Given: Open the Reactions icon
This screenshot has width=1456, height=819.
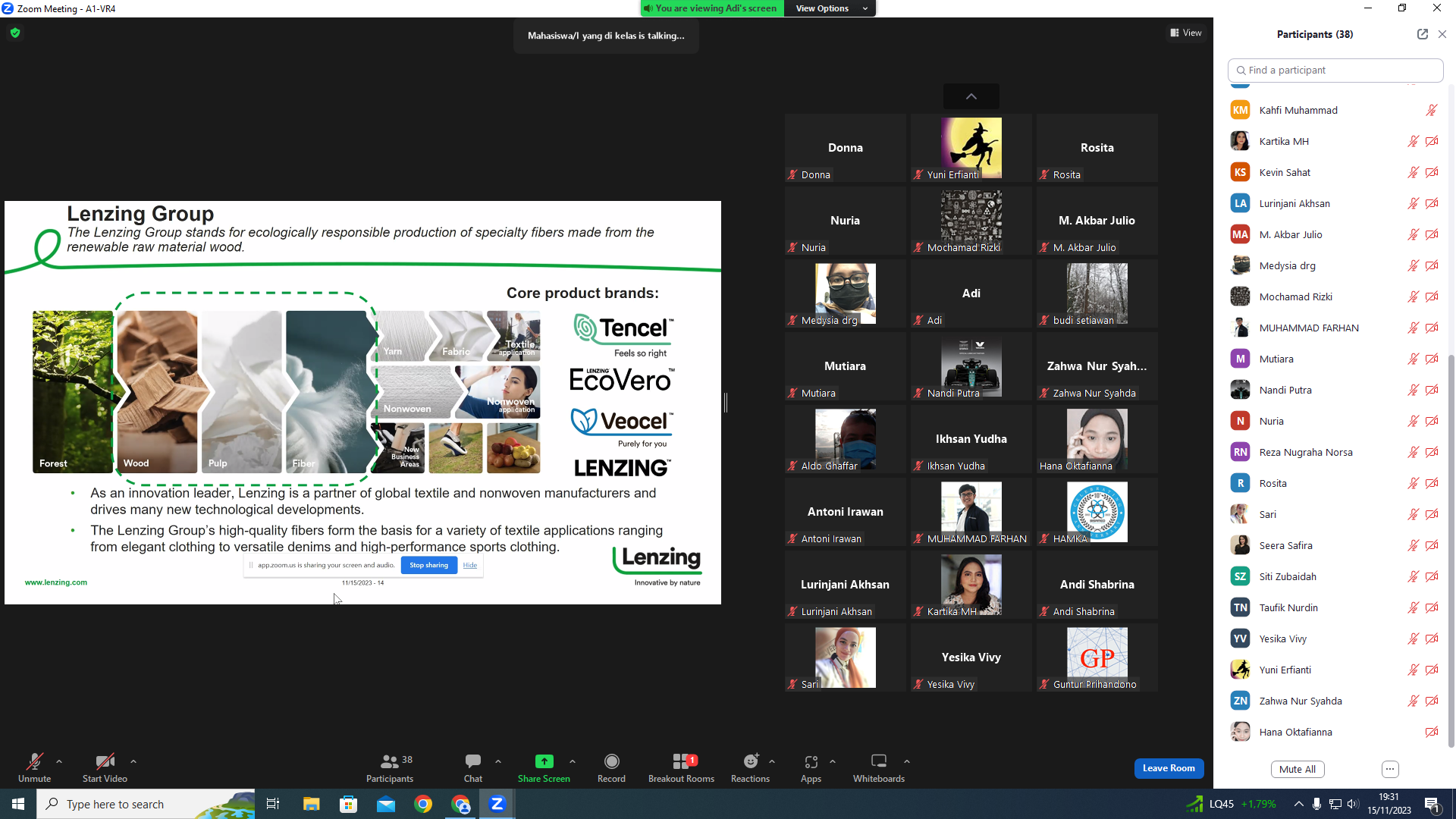Looking at the screenshot, I should pyautogui.click(x=750, y=761).
